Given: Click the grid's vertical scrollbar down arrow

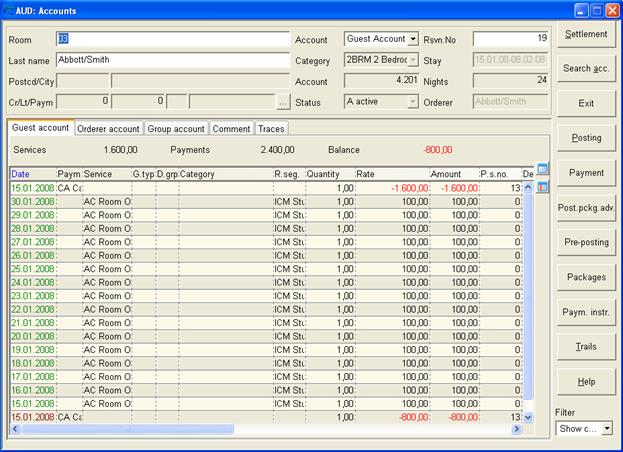Looking at the screenshot, I should pyautogui.click(x=528, y=417).
